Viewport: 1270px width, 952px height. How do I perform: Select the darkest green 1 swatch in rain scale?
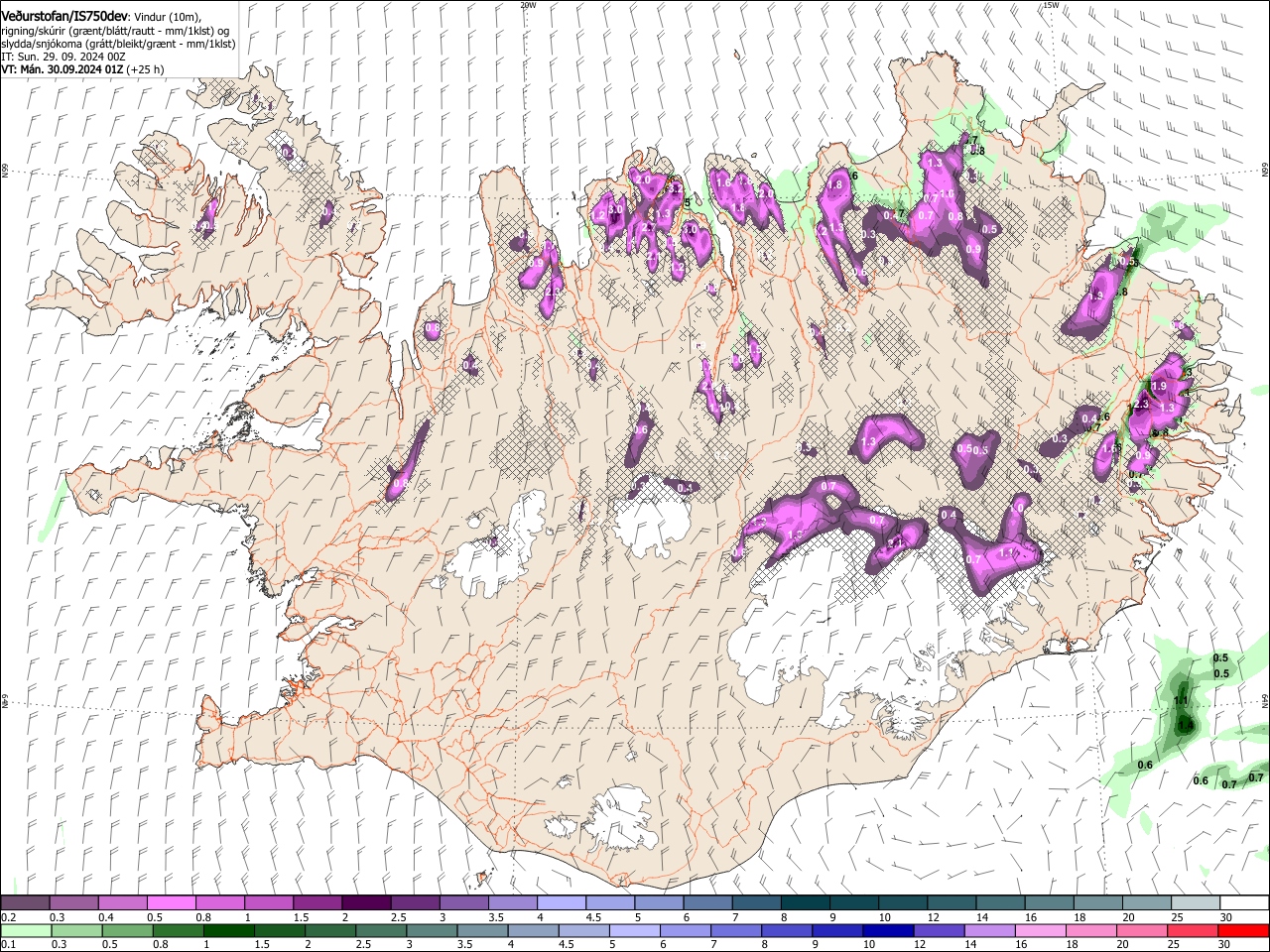pyautogui.click(x=227, y=930)
